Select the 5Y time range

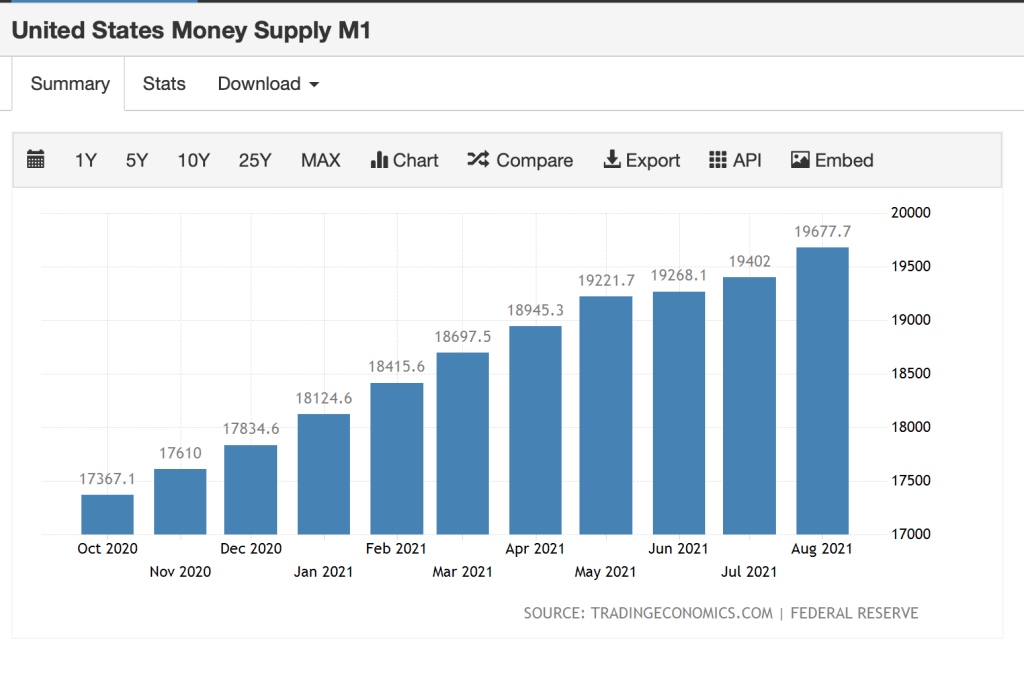pos(137,160)
